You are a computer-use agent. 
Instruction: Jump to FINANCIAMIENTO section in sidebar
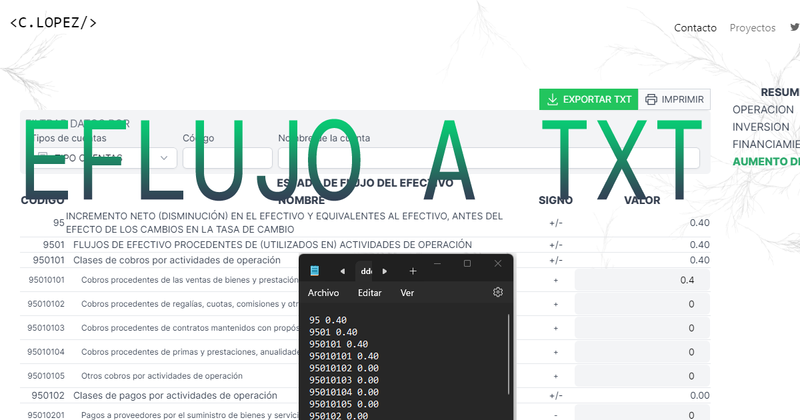point(766,144)
